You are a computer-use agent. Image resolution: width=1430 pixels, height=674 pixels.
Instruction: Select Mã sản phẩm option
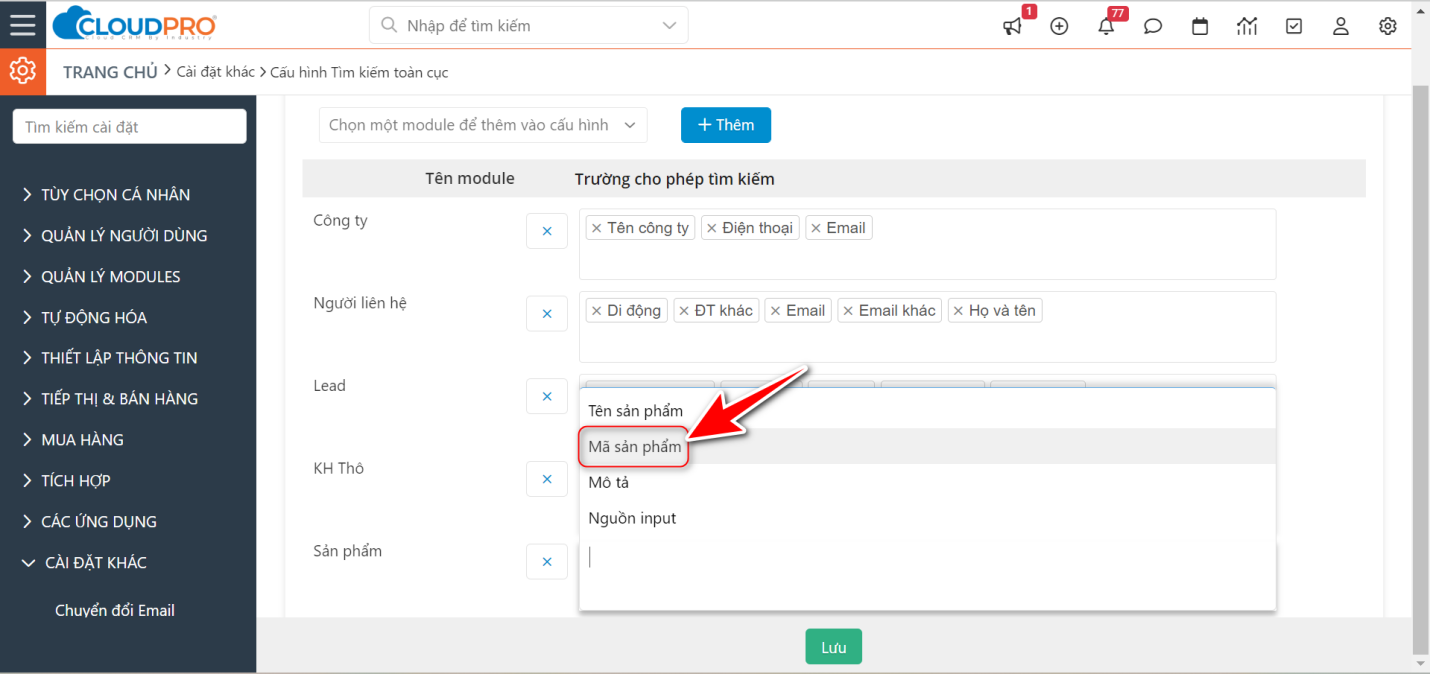point(927,447)
